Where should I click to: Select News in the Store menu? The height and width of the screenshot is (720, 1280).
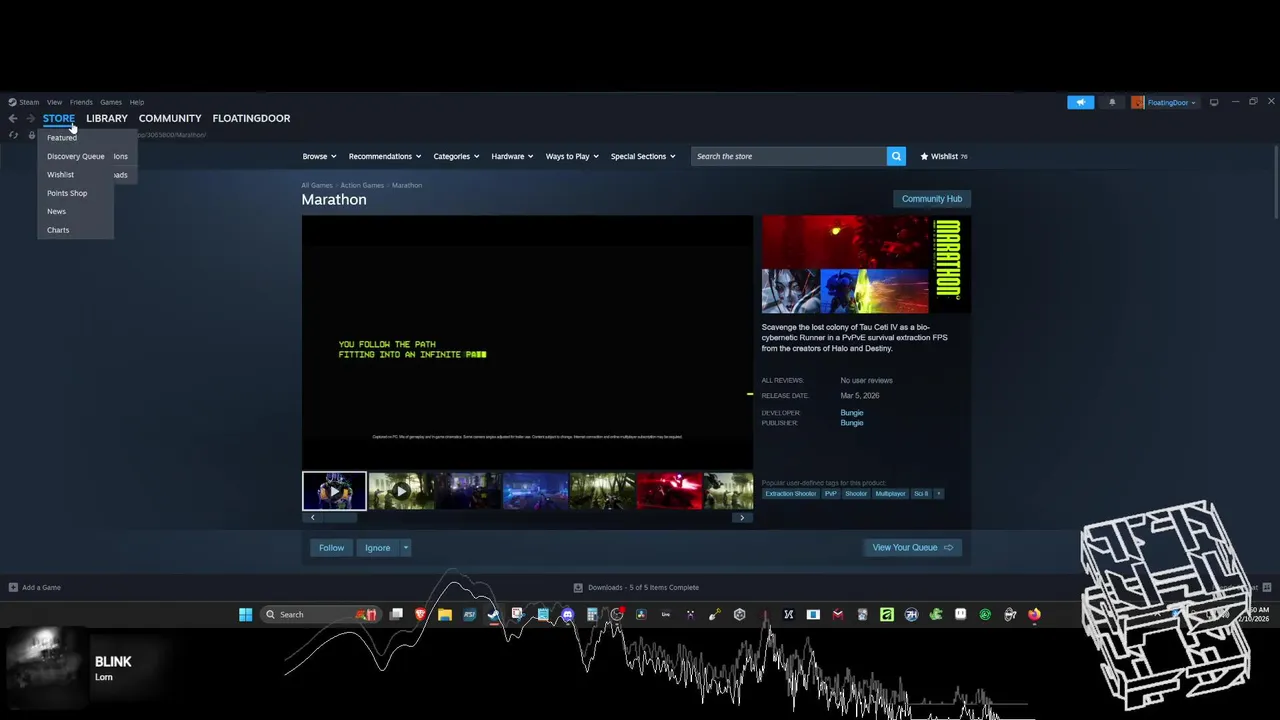pyautogui.click(x=56, y=211)
